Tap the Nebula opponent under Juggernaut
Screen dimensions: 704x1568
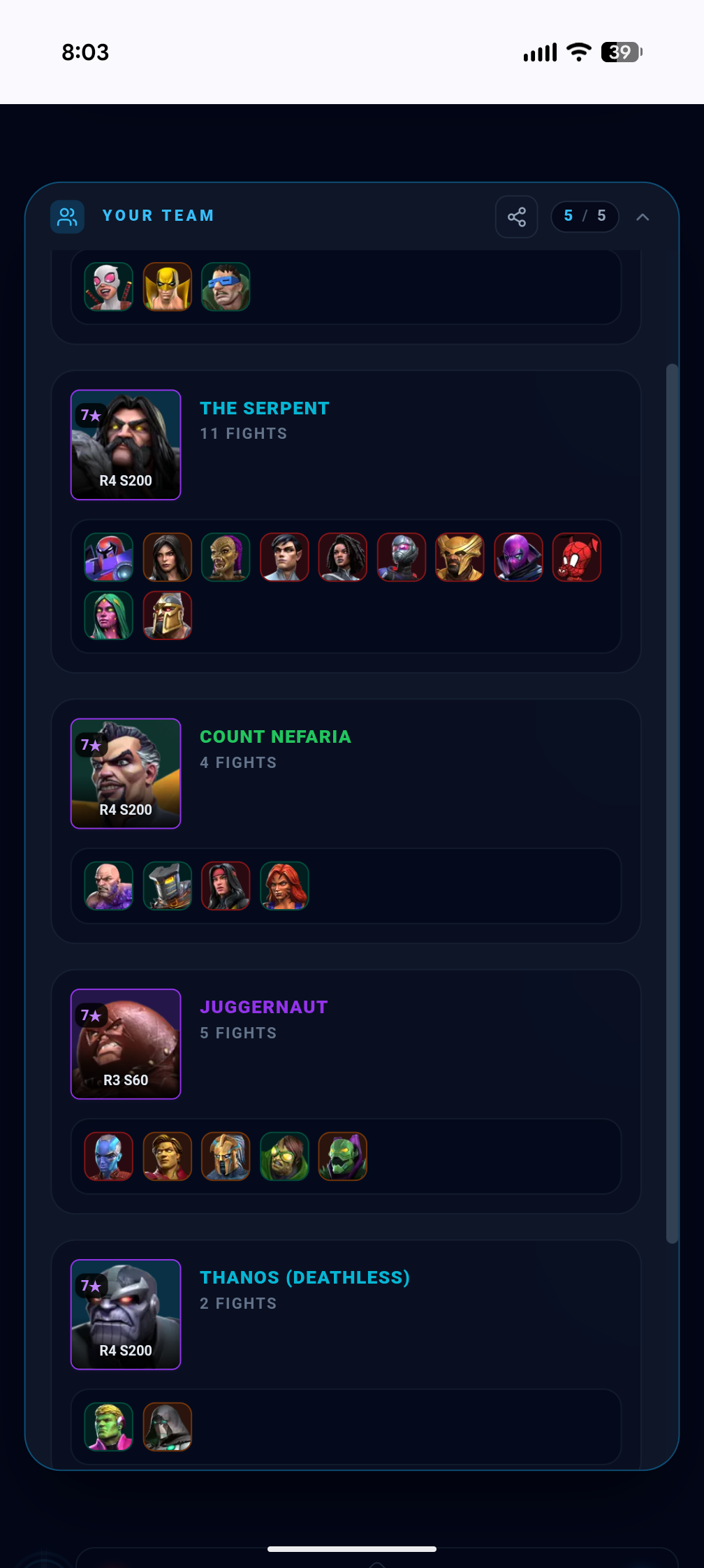109,1156
